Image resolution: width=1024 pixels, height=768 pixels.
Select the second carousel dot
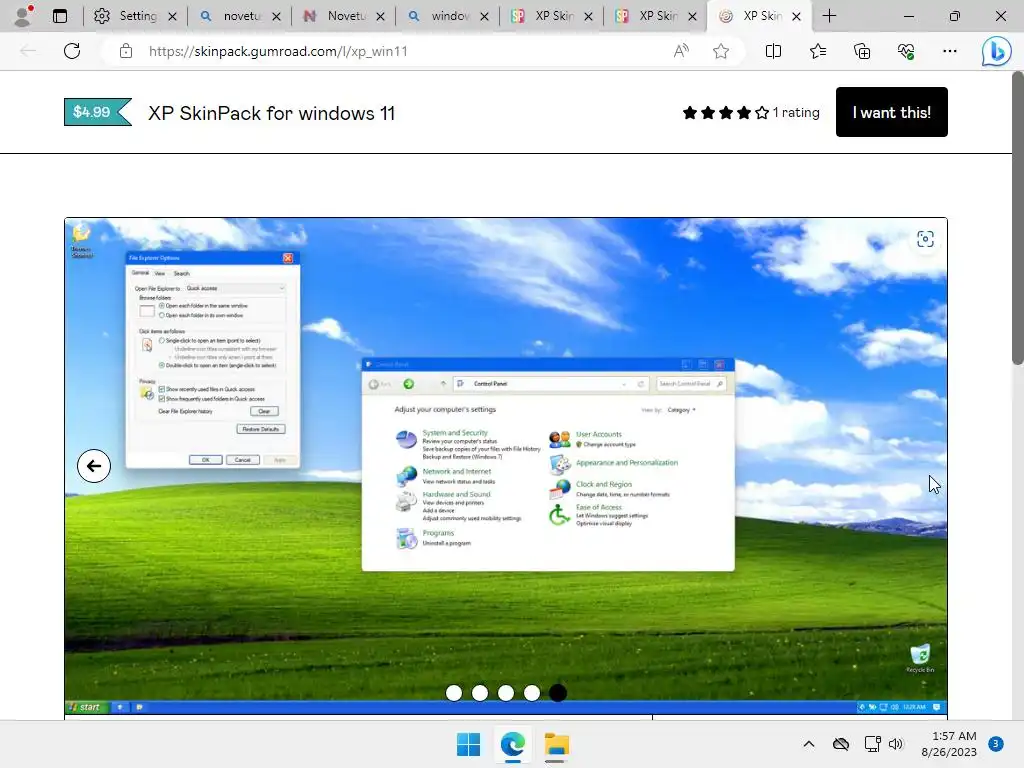tap(480, 693)
